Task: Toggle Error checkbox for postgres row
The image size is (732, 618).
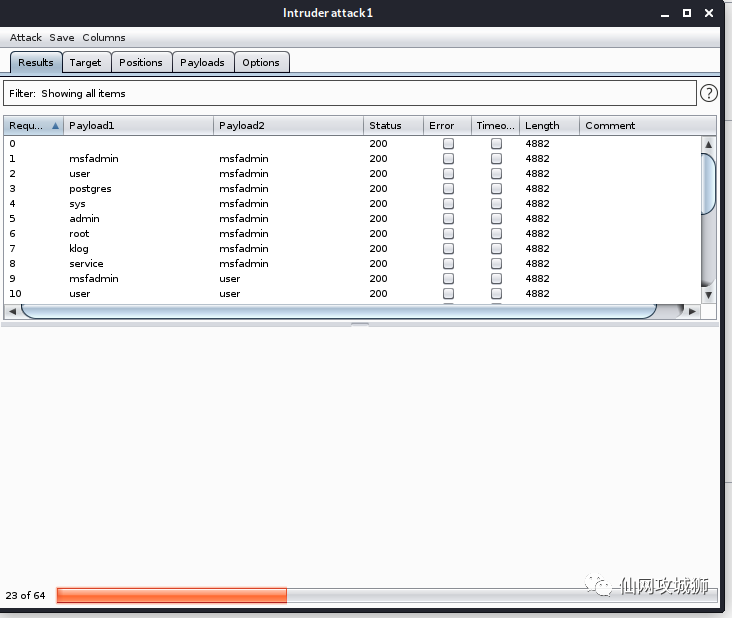Action: (x=448, y=189)
